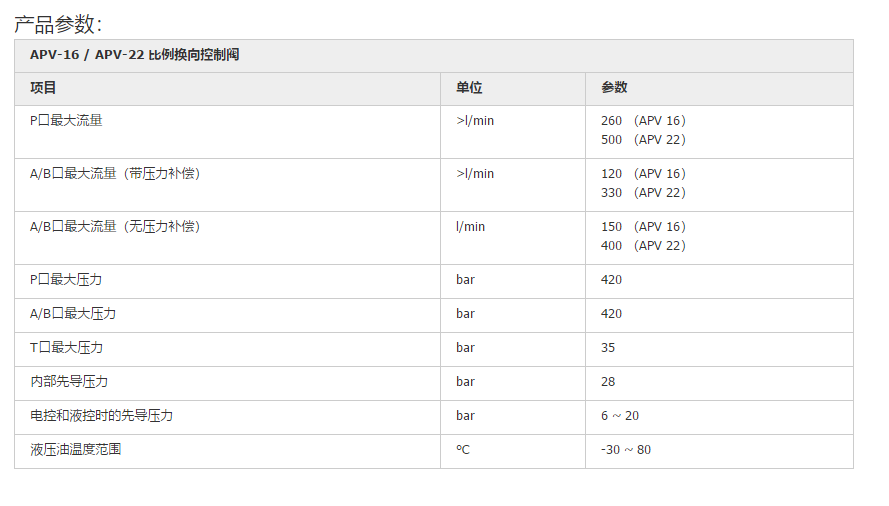Select the A/B口最大流量(带压力补偿) row label
This screenshot has width=889, height=506.
[x=115, y=174]
